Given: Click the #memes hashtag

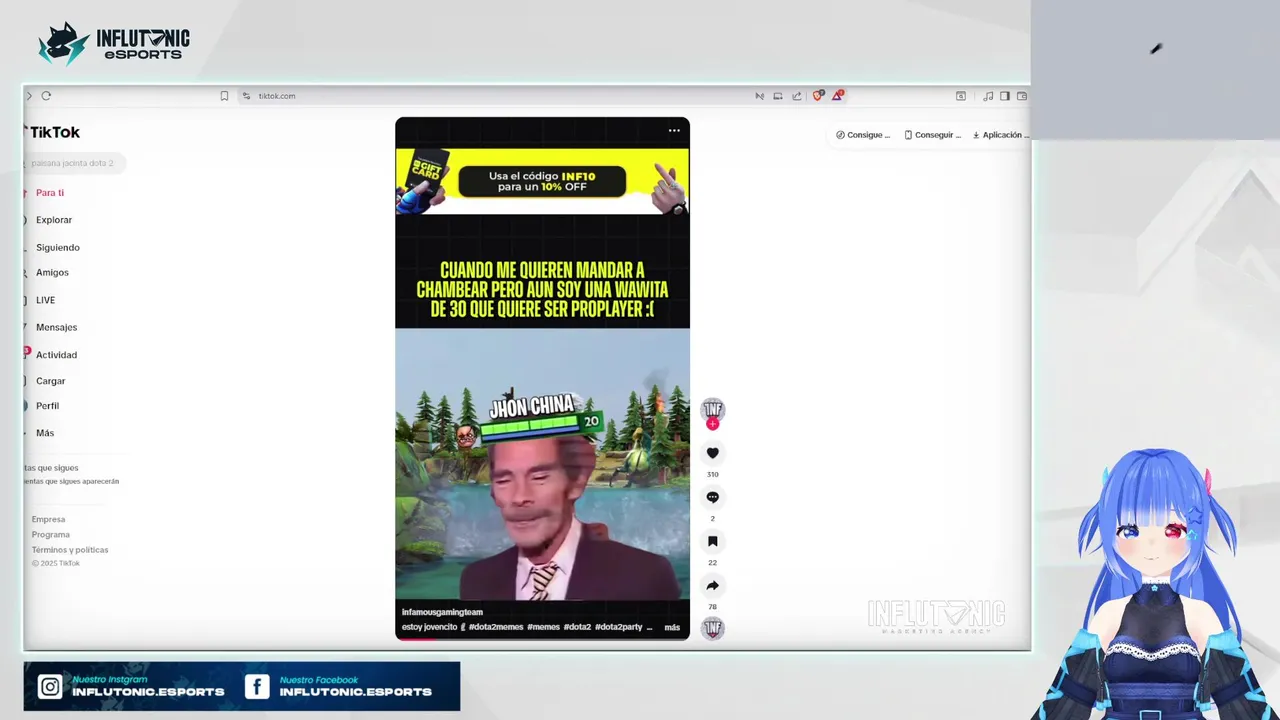Looking at the screenshot, I should pyautogui.click(x=543, y=627).
